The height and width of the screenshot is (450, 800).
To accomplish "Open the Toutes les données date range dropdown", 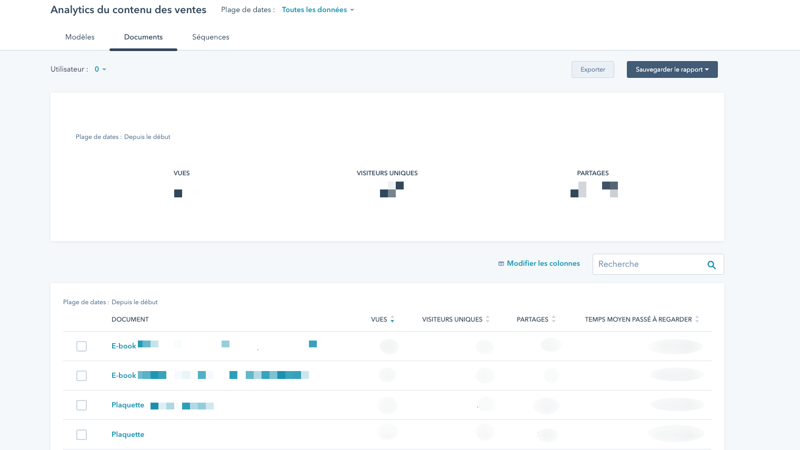I will point(317,10).
